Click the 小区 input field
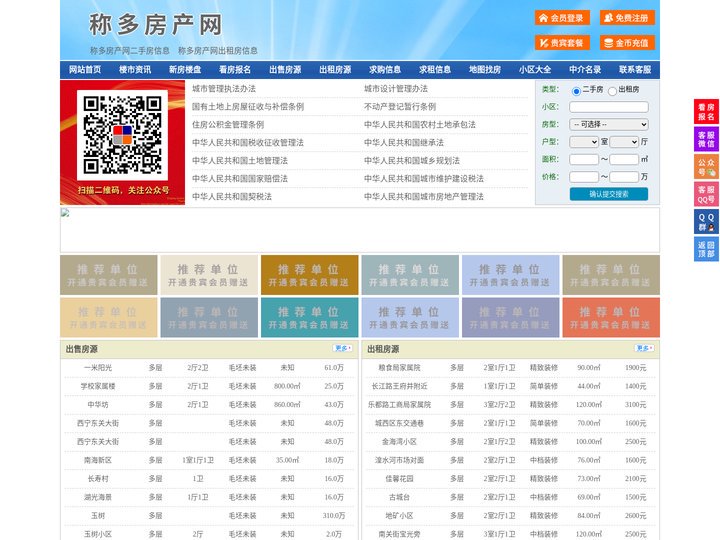The width and height of the screenshot is (720, 540). 609,107
